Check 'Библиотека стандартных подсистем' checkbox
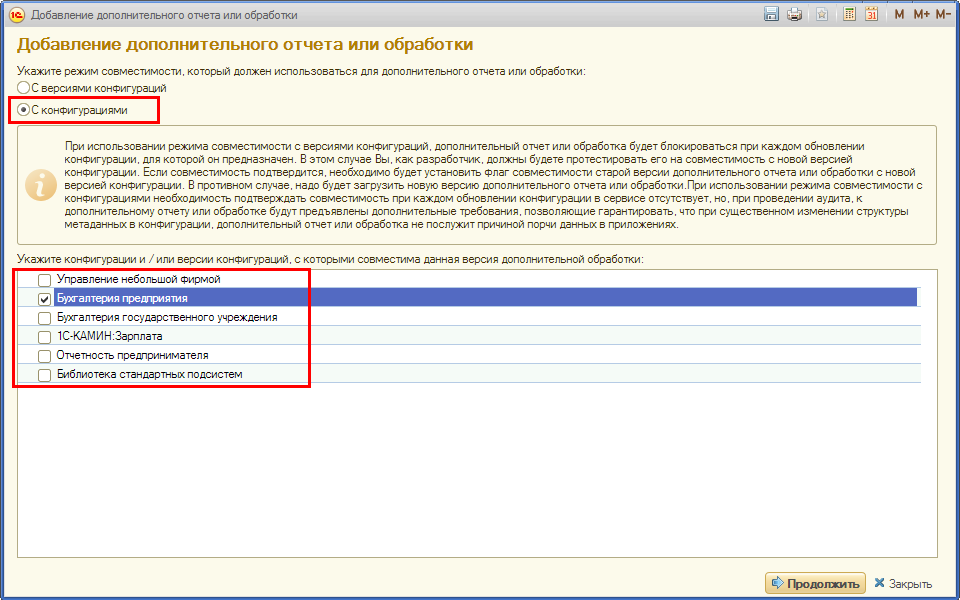 click(44, 375)
